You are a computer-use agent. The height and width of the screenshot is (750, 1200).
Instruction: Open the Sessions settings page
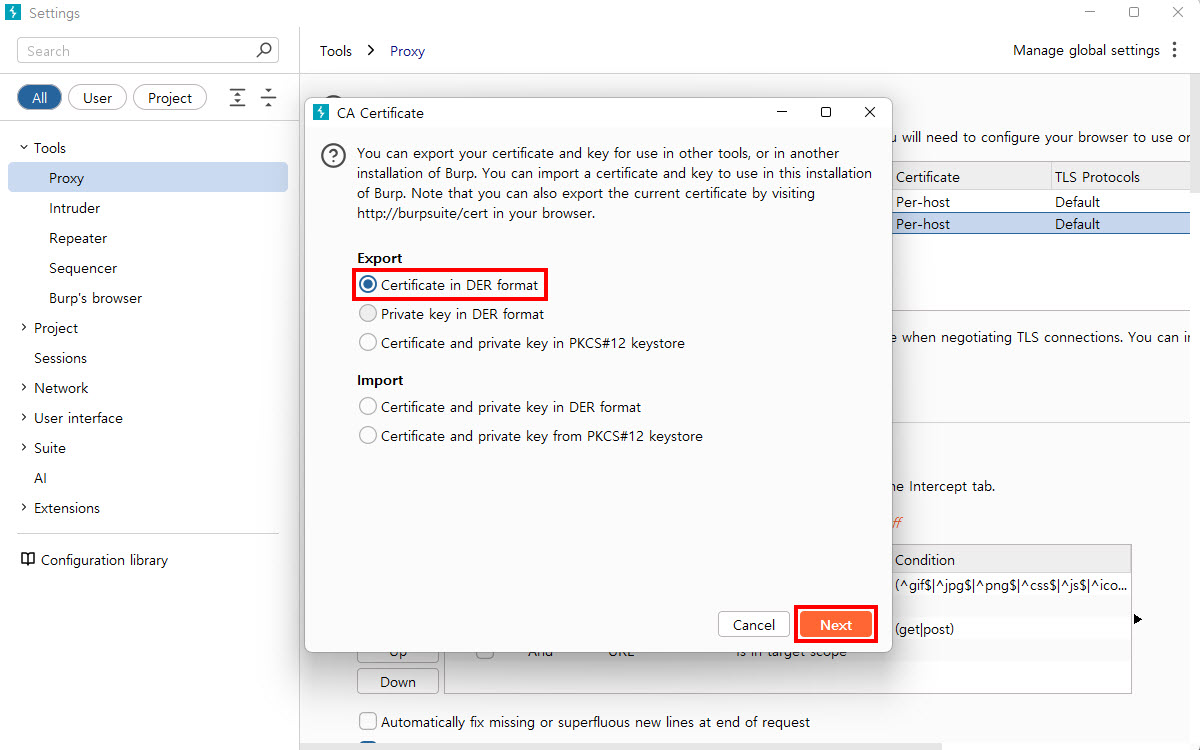[60, 358]
